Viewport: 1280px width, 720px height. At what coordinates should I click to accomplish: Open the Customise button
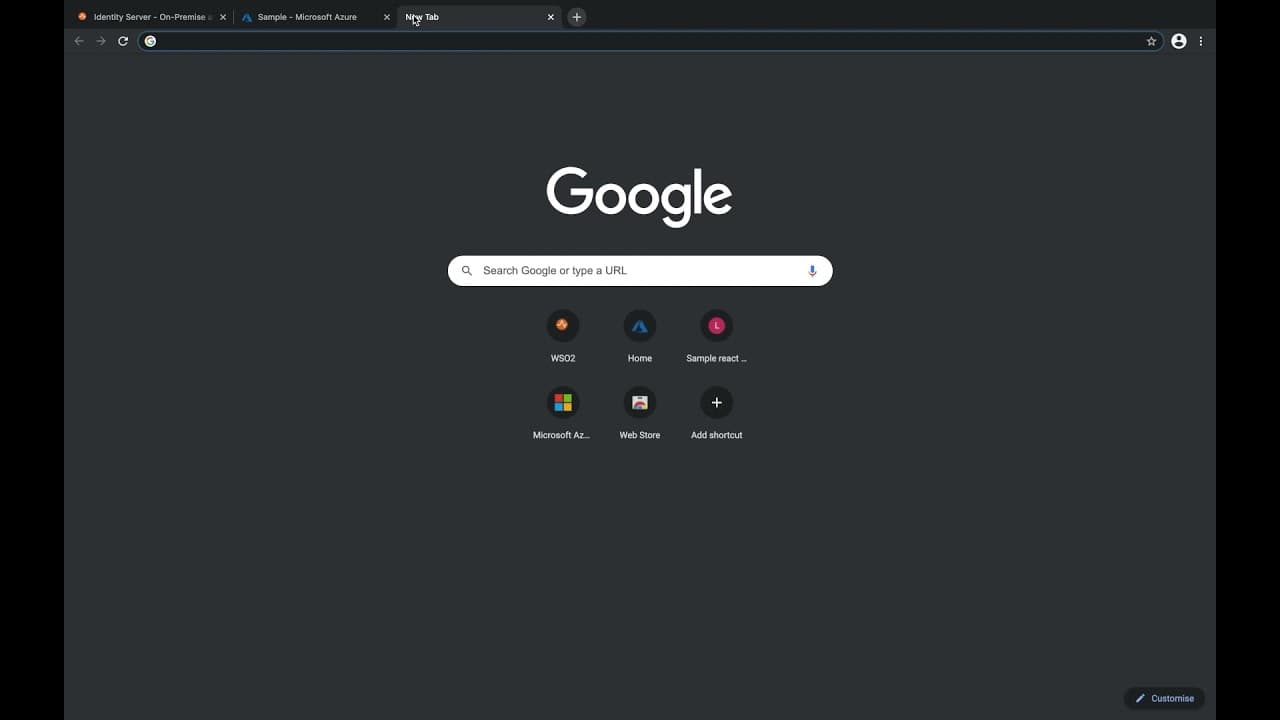click(1163, 698)
